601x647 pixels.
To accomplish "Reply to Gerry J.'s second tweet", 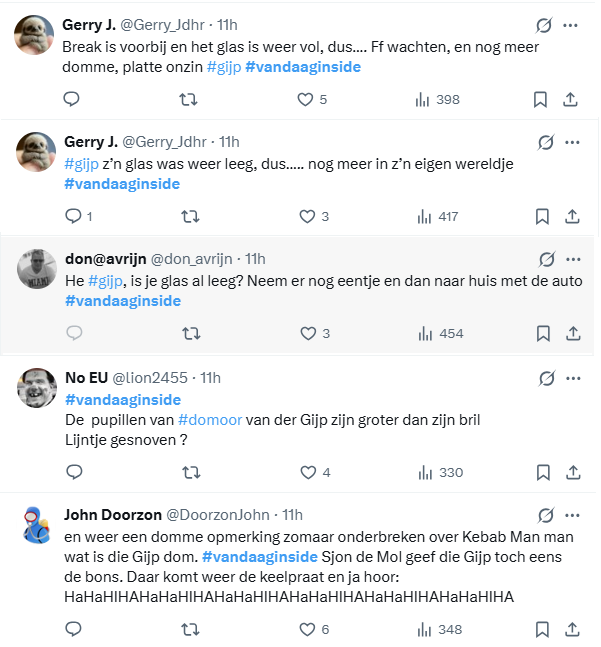I will click(71, 216).
